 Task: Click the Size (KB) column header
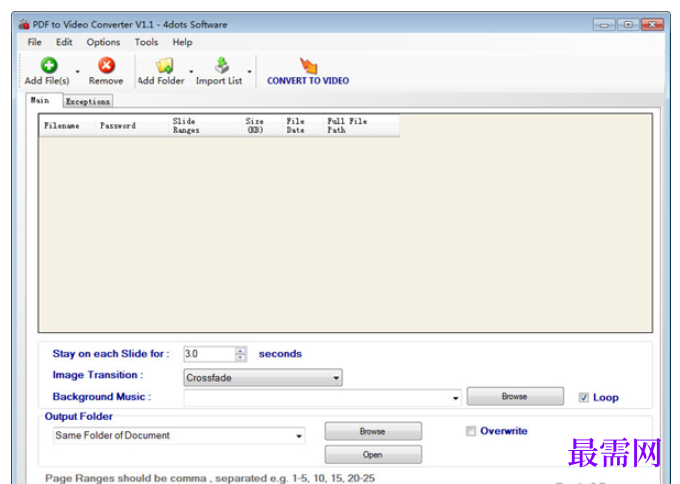262,126
